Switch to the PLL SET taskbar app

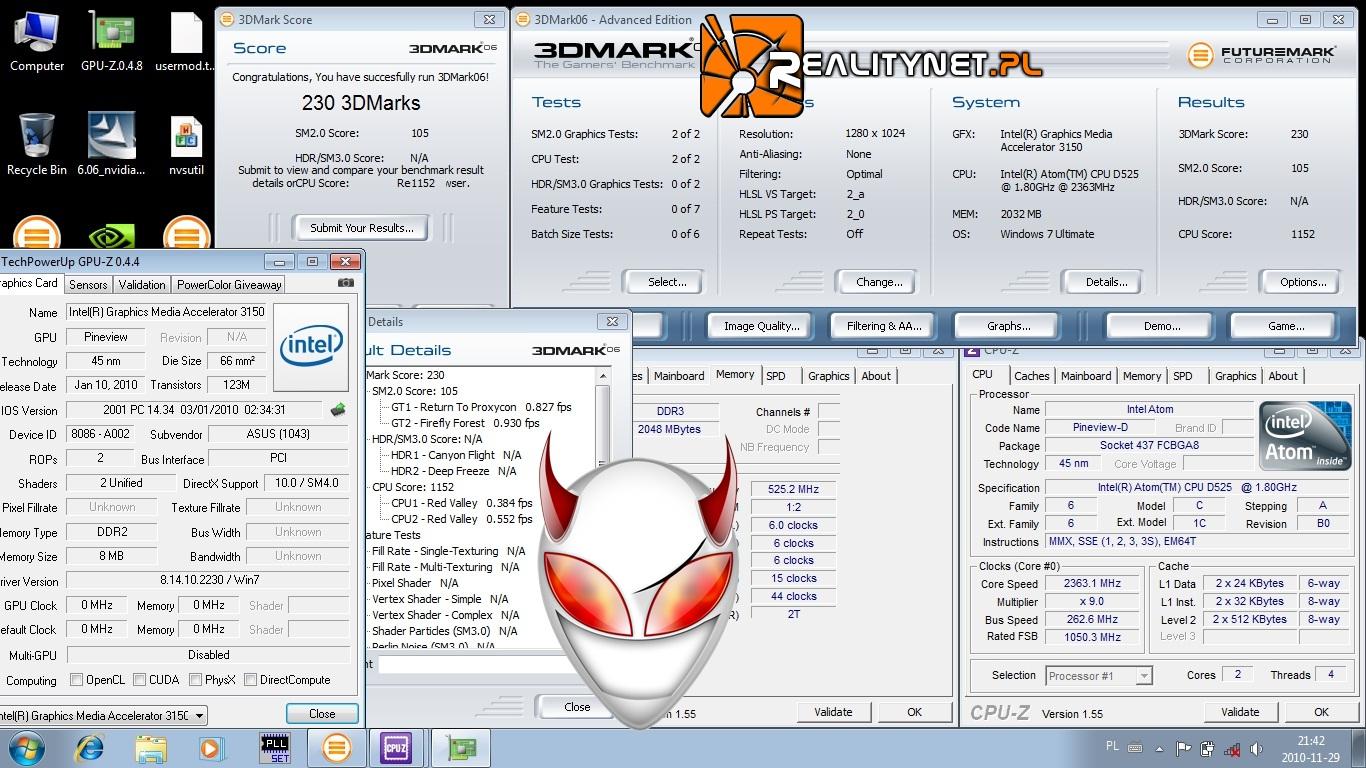tap(275, 748)
